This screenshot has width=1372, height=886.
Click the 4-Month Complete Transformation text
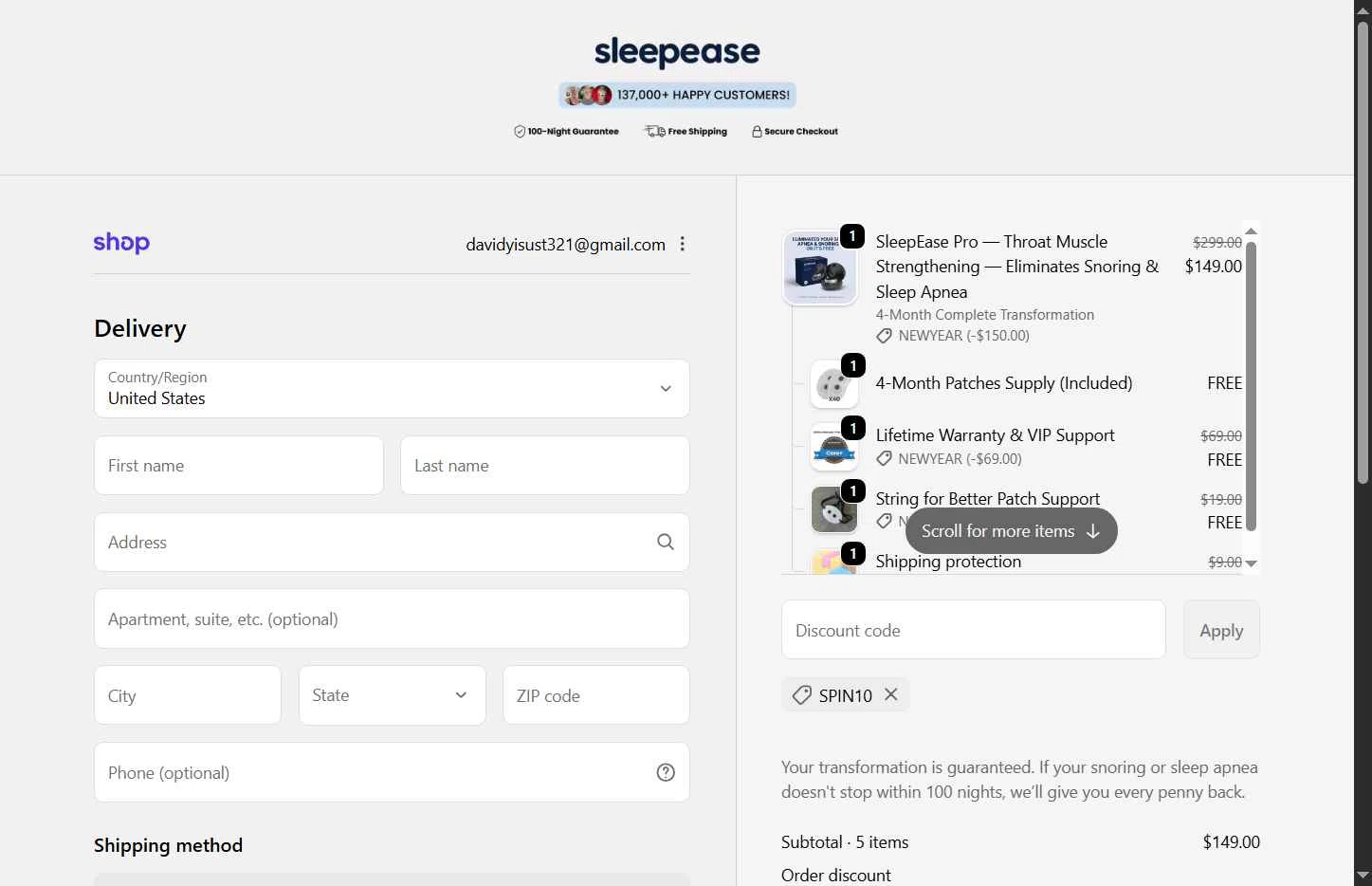985,315
